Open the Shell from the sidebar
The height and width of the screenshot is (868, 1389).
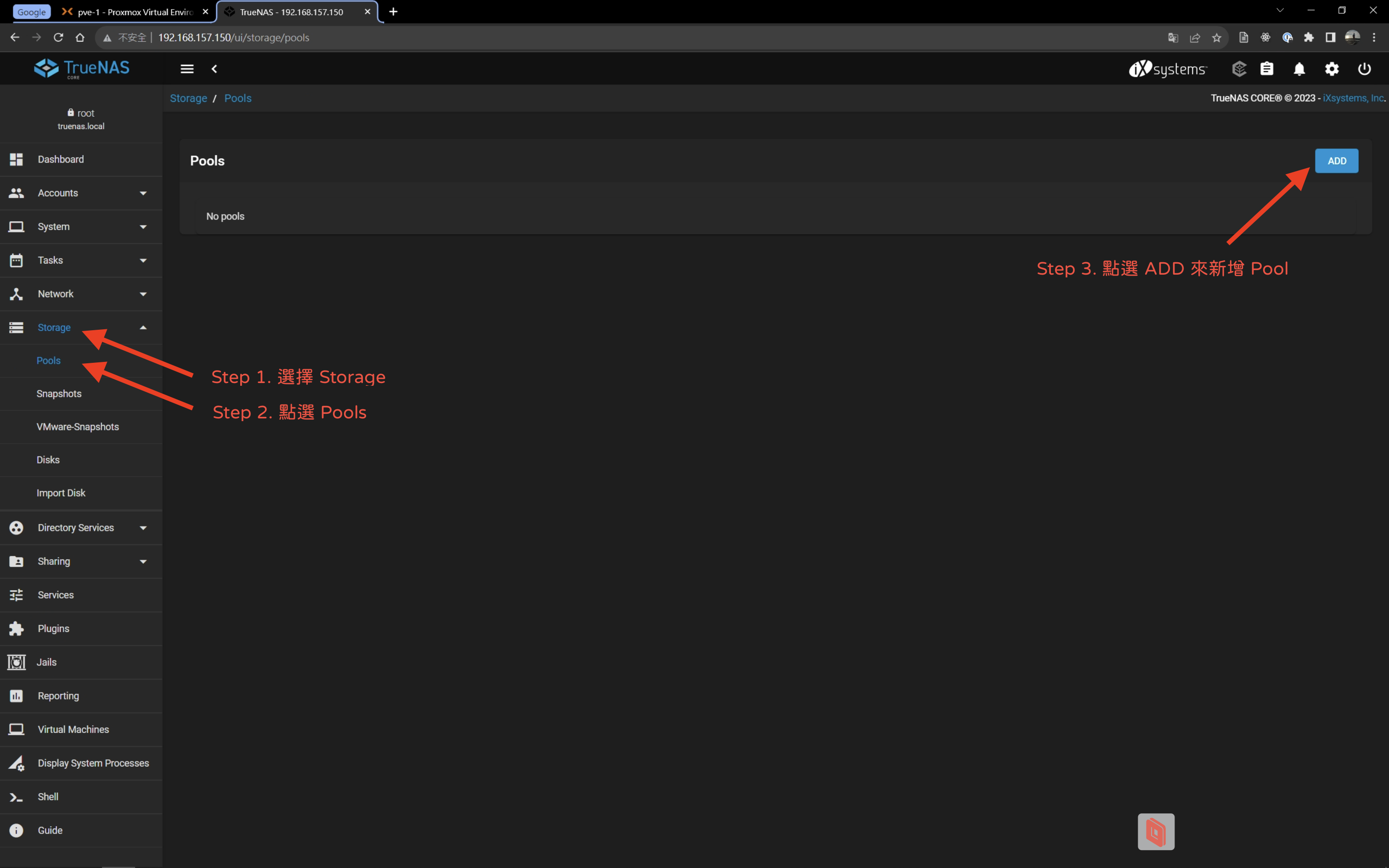(48, 796)
